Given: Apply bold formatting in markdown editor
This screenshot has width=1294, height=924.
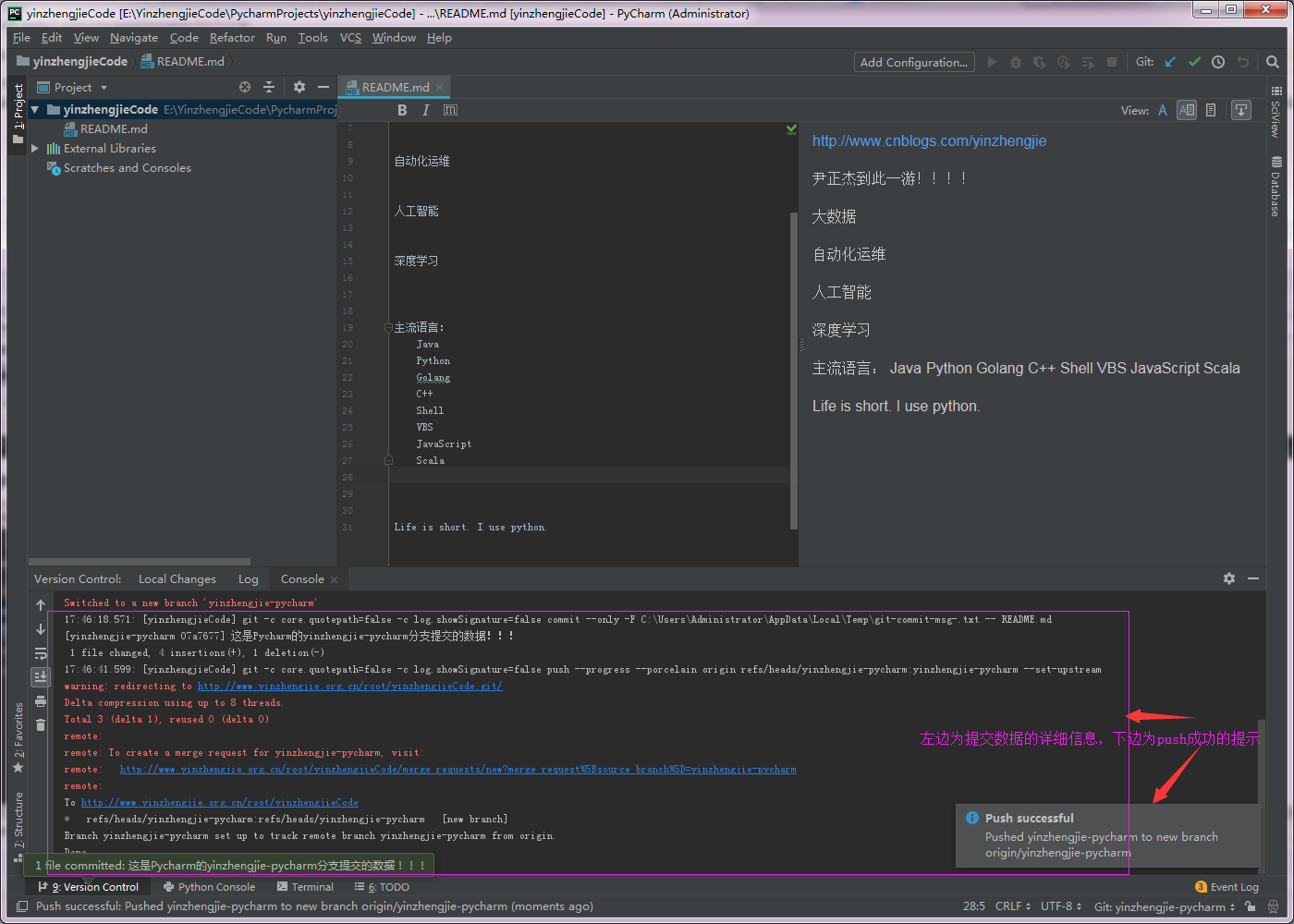Looking at the screenshot, I should click(x=402, y=110).
